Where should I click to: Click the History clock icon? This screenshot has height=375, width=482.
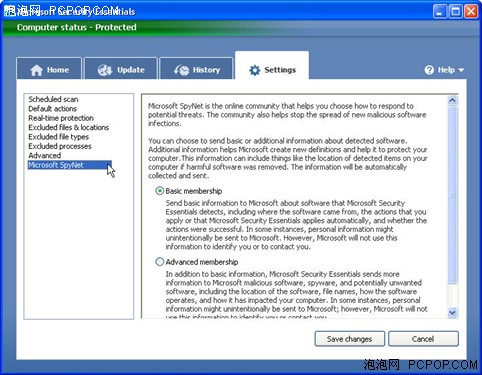(182, 70)
